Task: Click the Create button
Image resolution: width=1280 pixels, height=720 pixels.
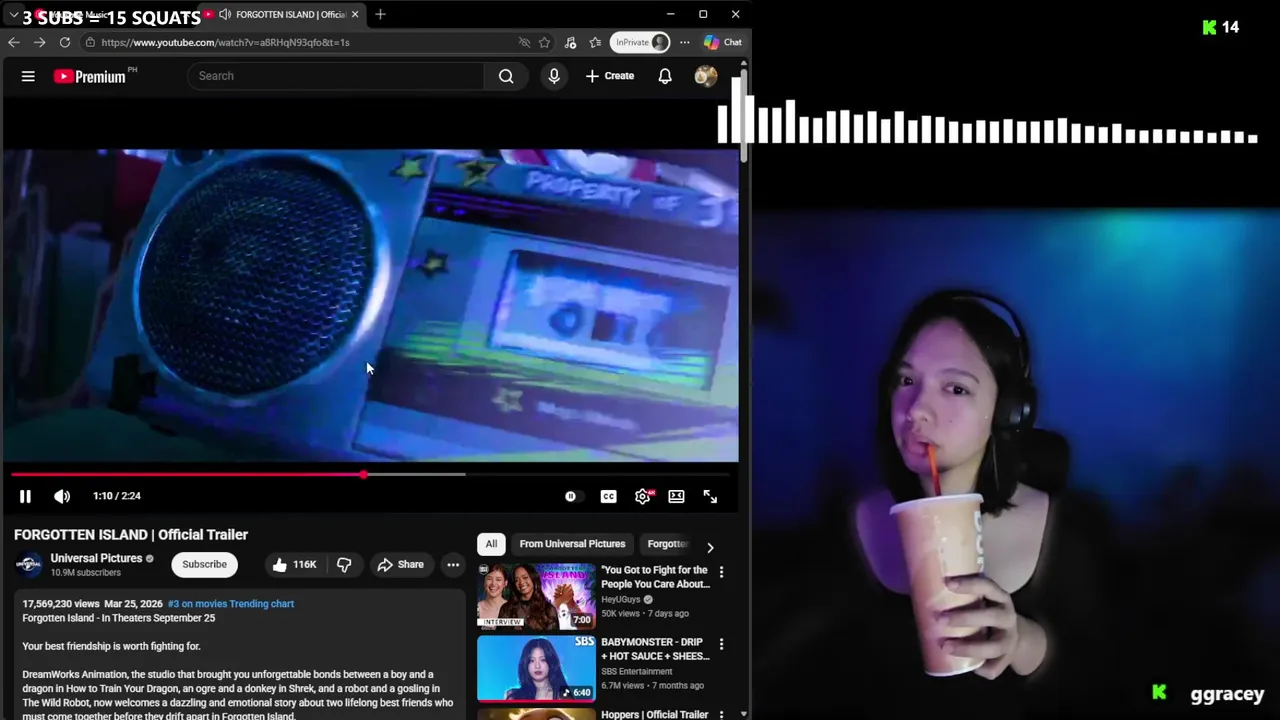Action: [610, 76]
